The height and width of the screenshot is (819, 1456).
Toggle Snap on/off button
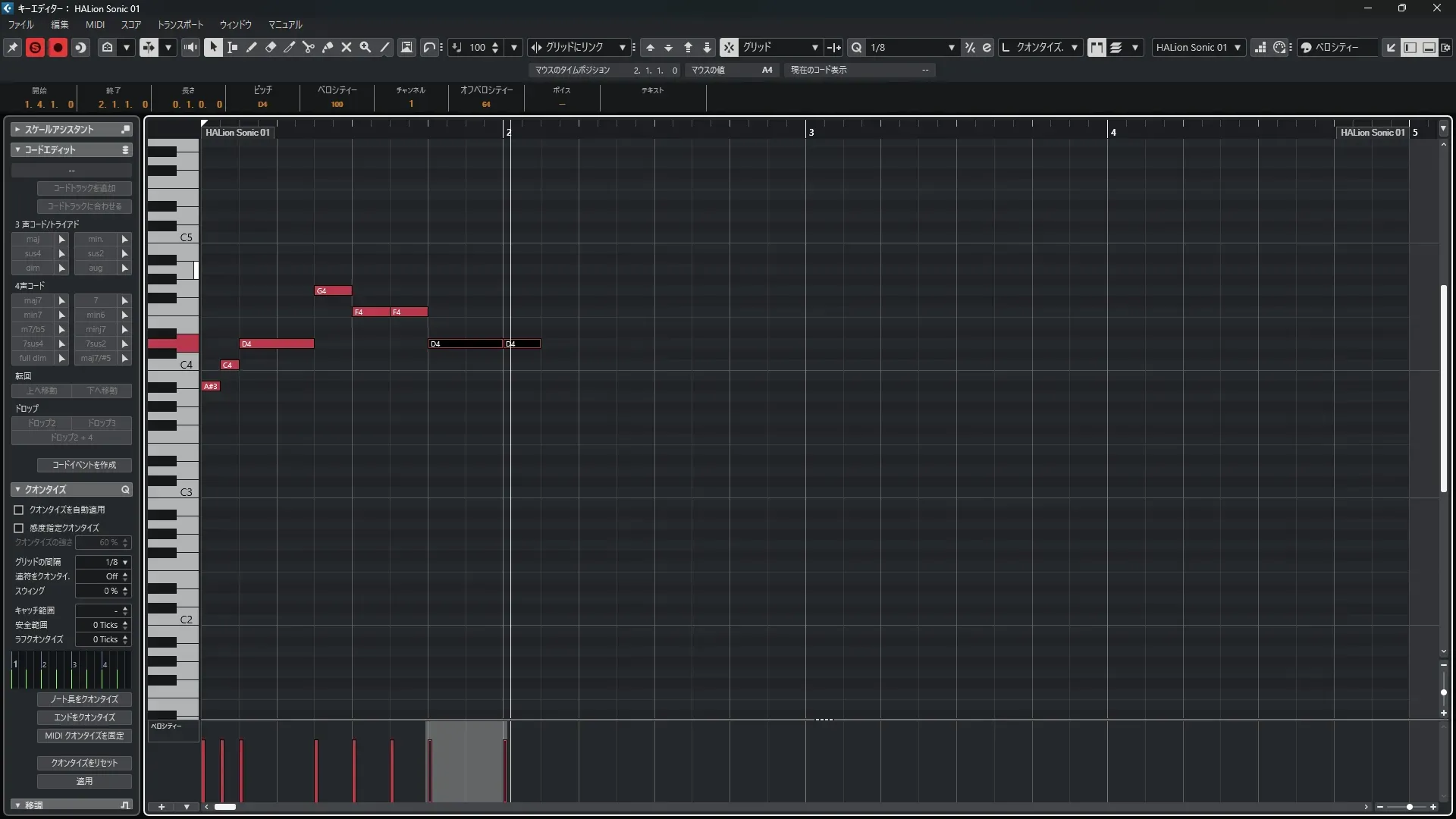(x=728, y=47)
